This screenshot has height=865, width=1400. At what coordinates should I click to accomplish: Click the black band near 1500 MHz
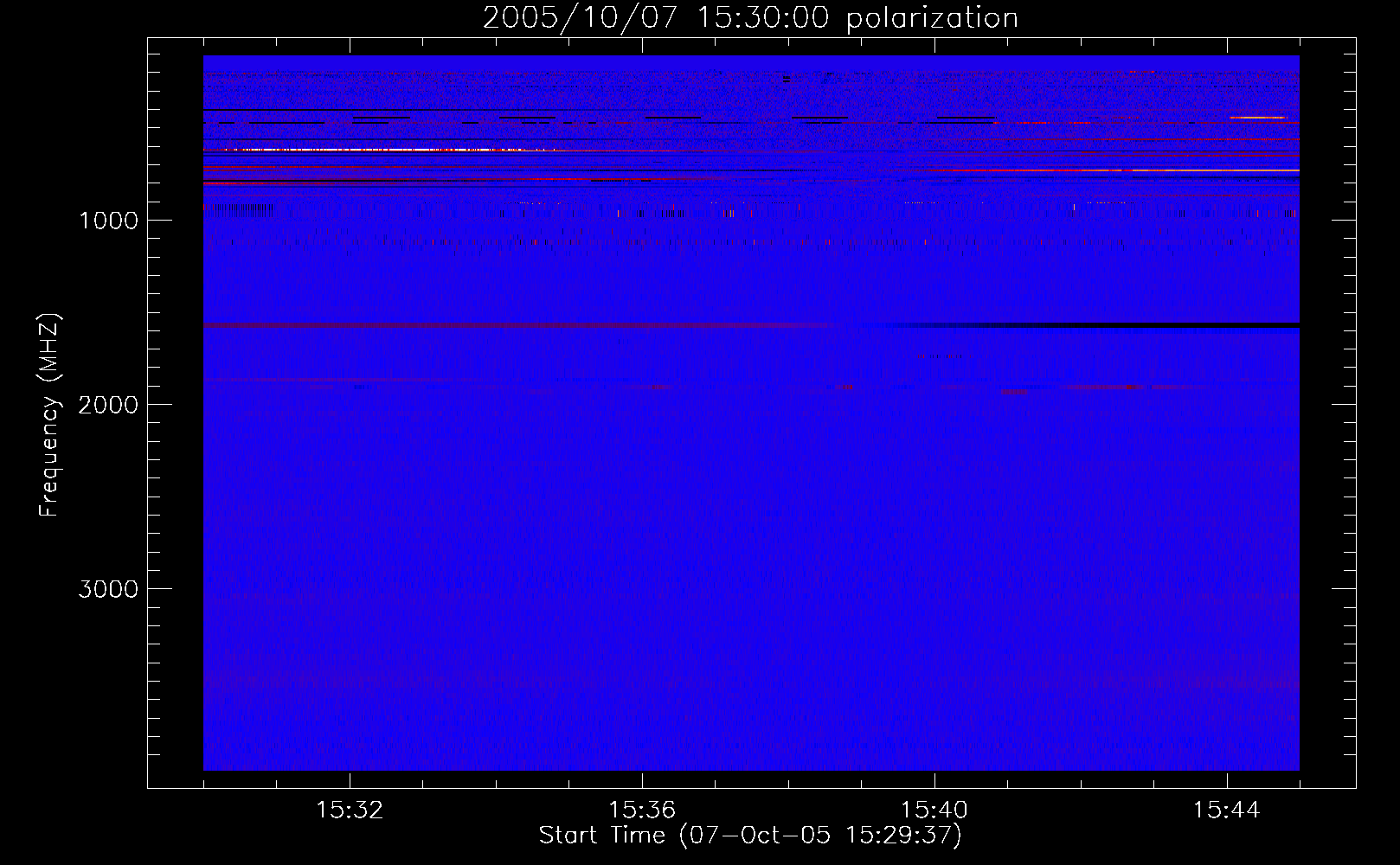pyautogui.click(x=1099, y=325)
